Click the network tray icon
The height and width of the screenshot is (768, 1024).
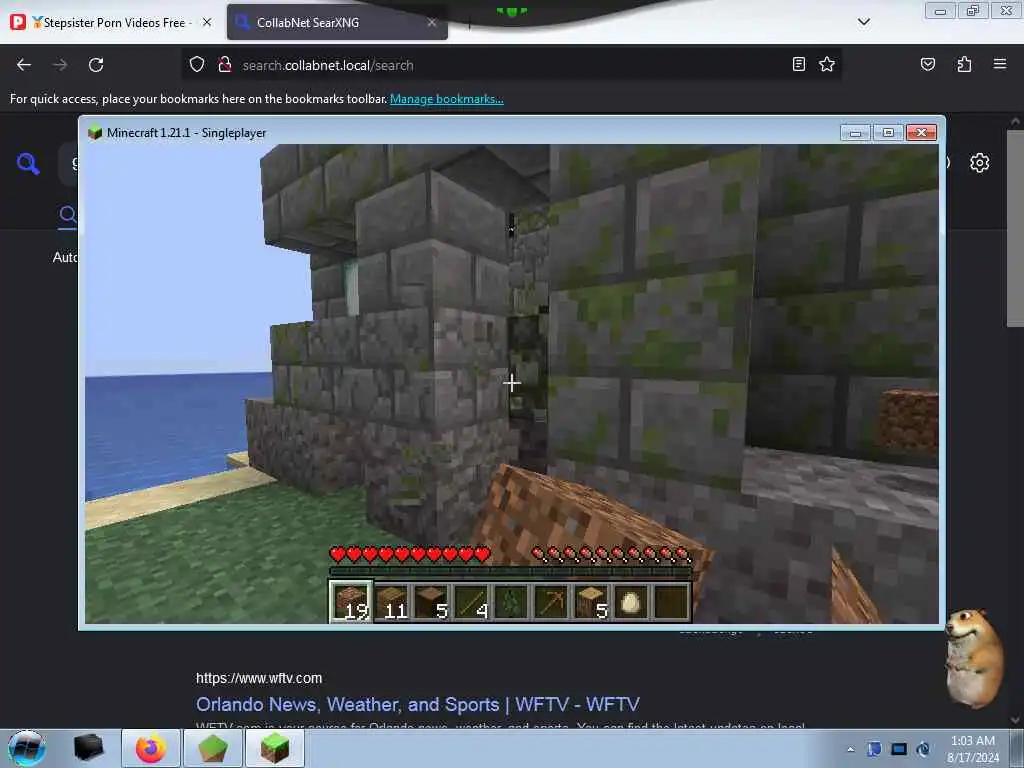(899, 749)
